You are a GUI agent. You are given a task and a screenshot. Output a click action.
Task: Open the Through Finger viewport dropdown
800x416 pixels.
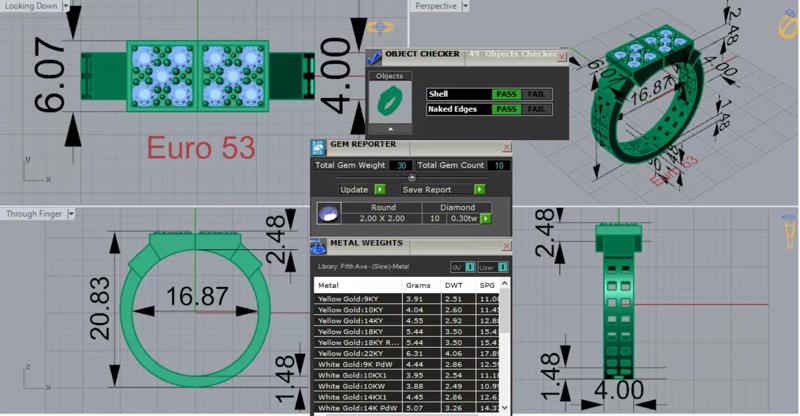[x=71, y=214]
